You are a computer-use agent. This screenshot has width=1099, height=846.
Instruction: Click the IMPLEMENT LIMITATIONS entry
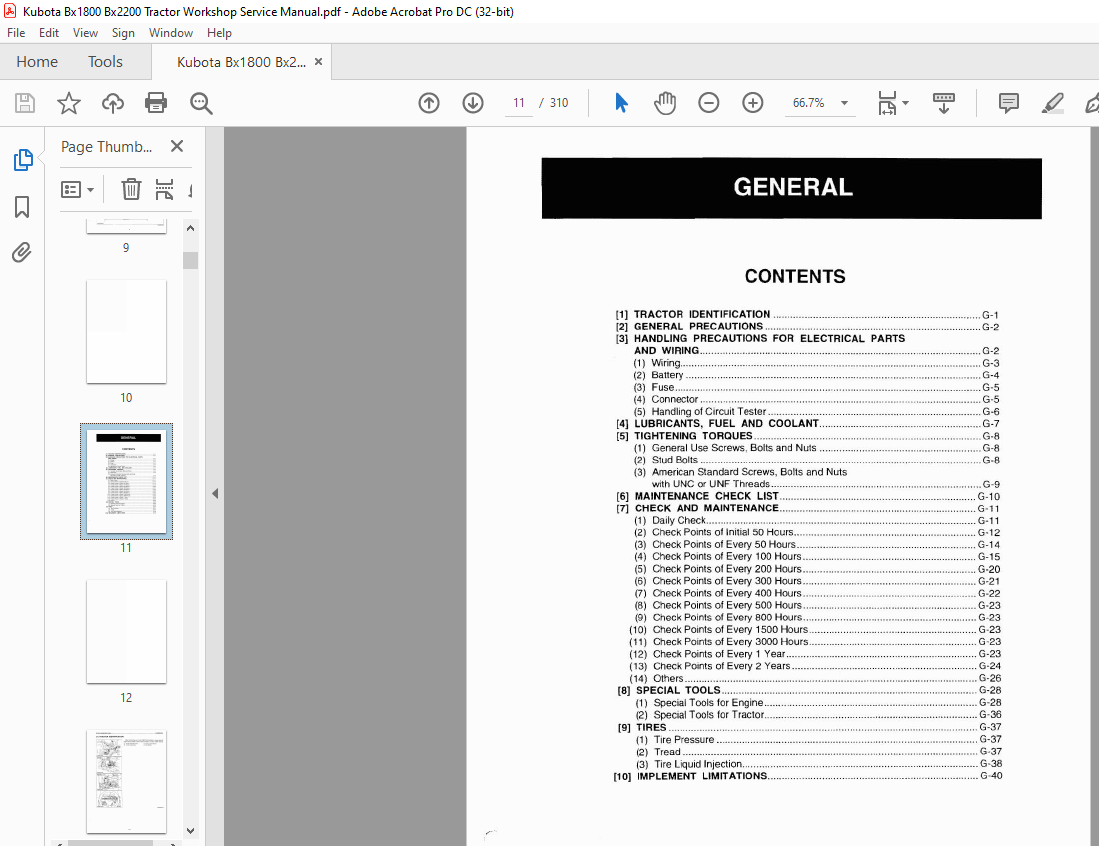click(807, 776)
